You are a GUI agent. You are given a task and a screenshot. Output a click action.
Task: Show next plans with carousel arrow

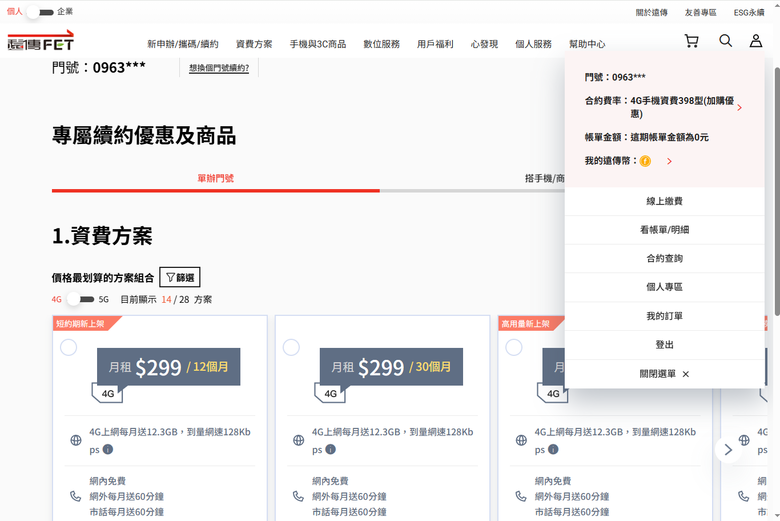pos(728,450)
